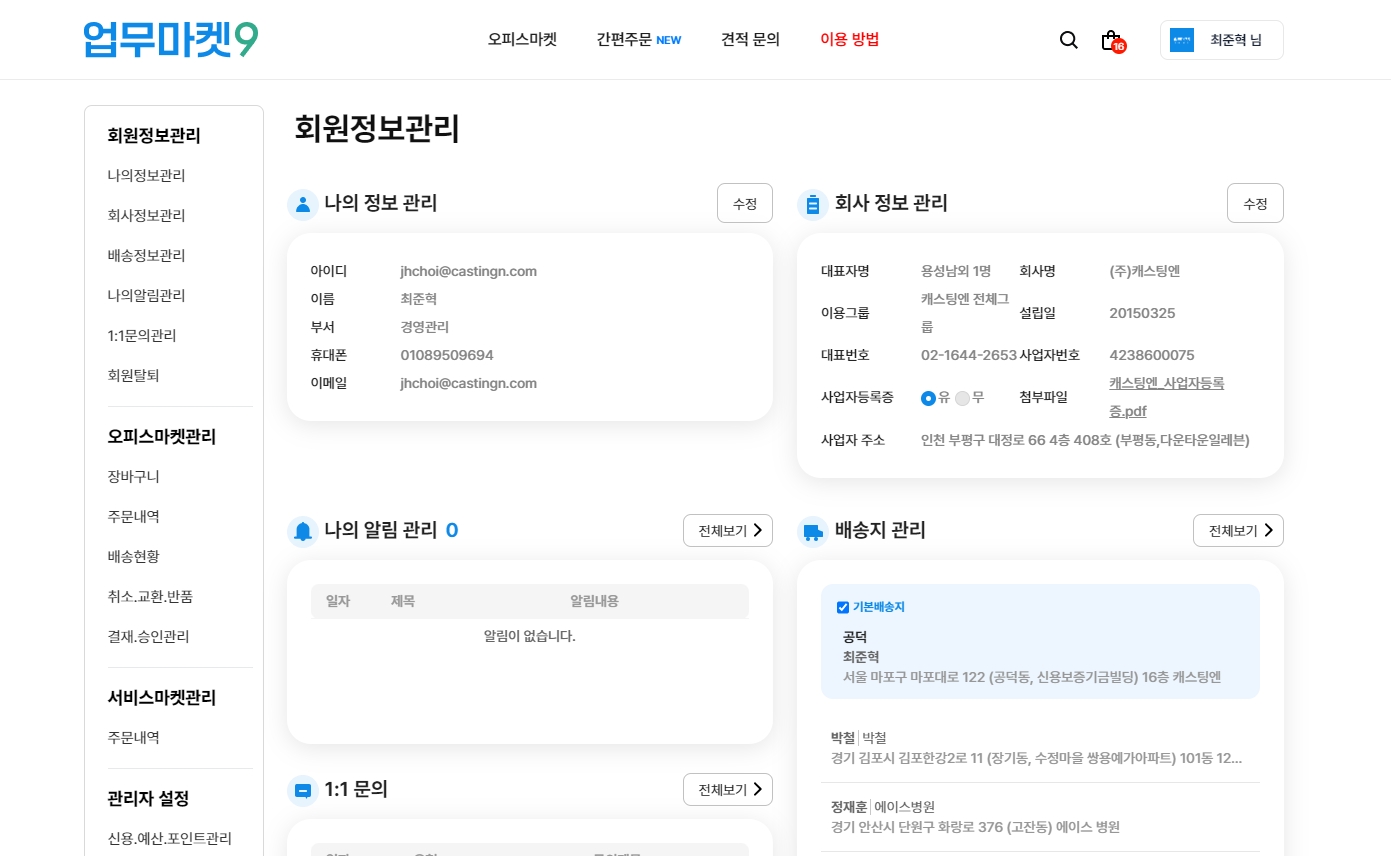This screenshot has width=1391, height=856.
Task: Click the 업무마켓9 logo
Action: [171, 40]
